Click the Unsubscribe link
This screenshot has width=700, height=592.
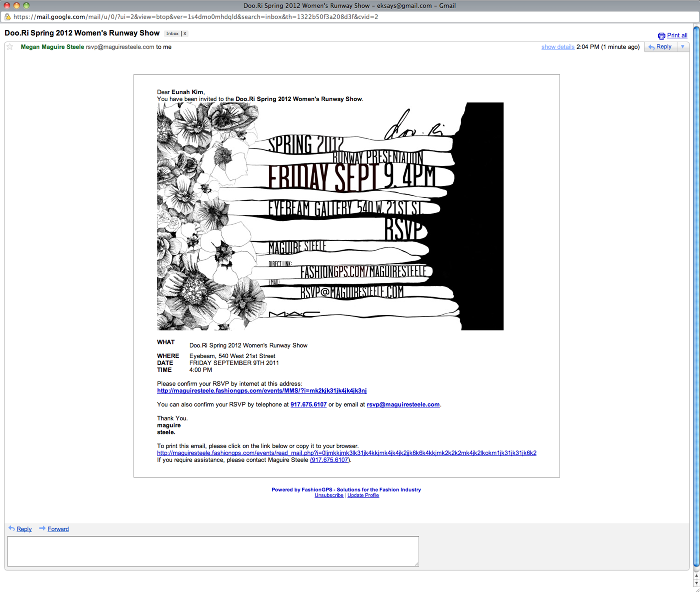329,495
